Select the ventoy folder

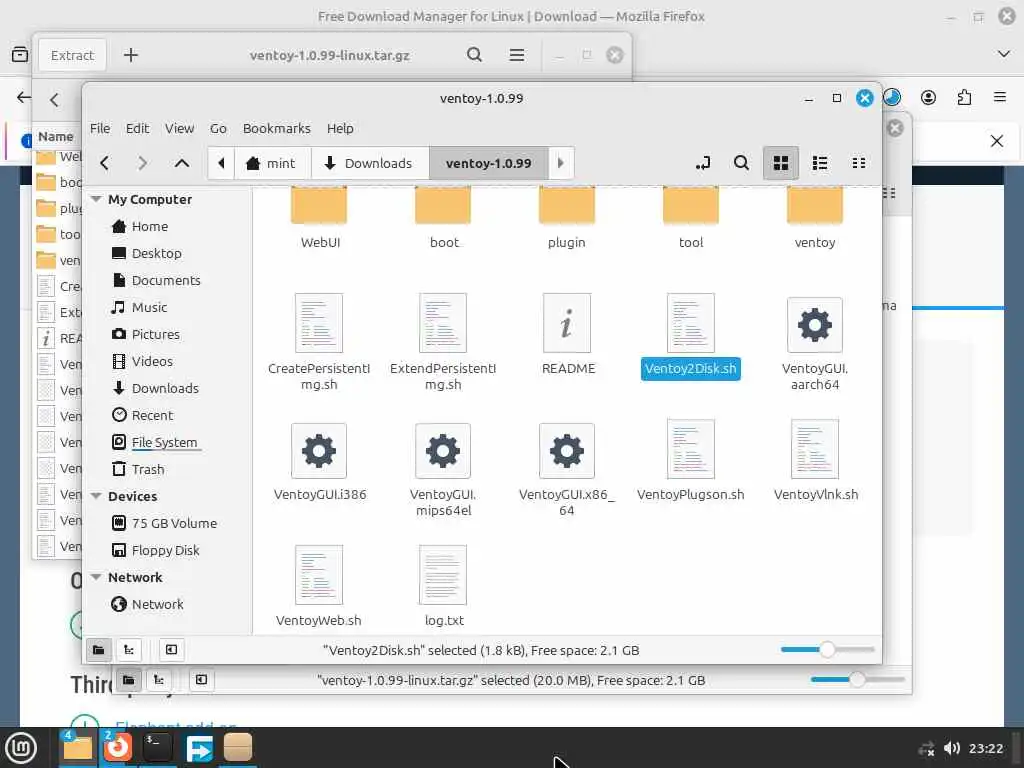pos(815,218)
